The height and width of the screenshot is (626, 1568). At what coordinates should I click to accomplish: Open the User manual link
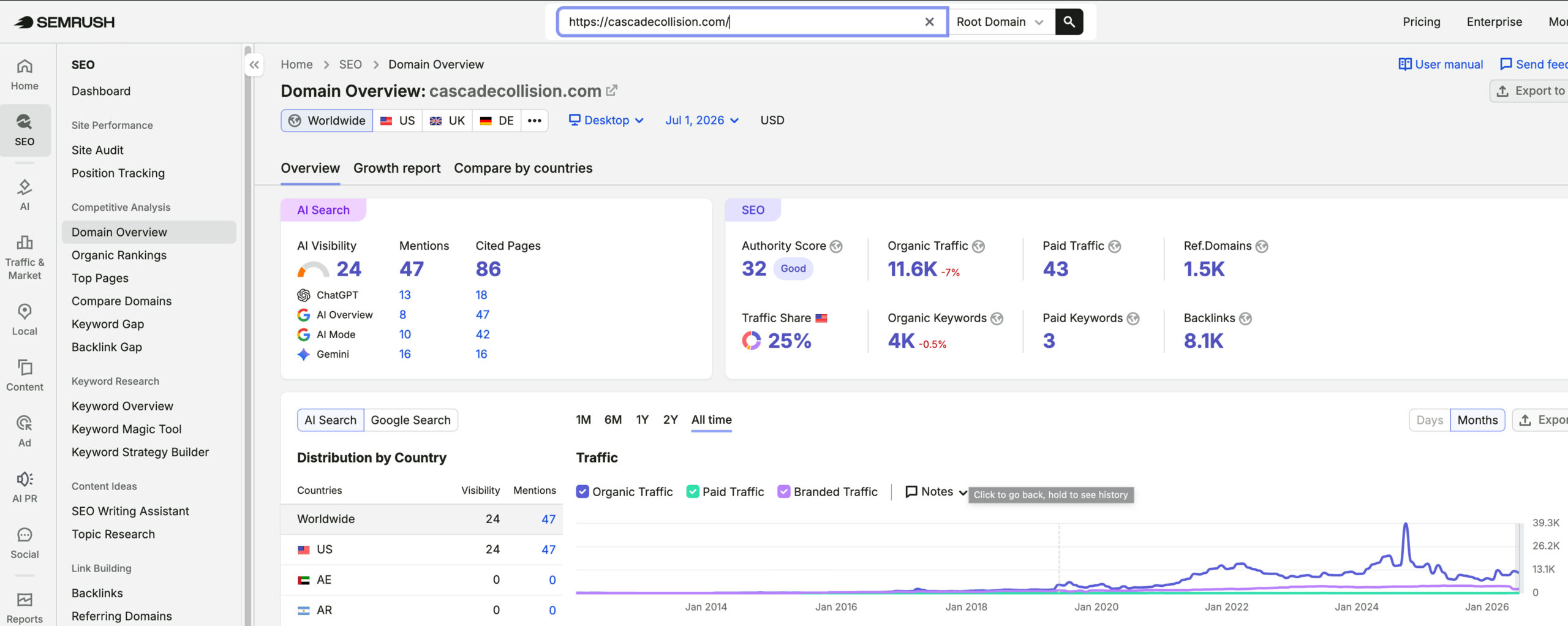[x=1441, y=64]
